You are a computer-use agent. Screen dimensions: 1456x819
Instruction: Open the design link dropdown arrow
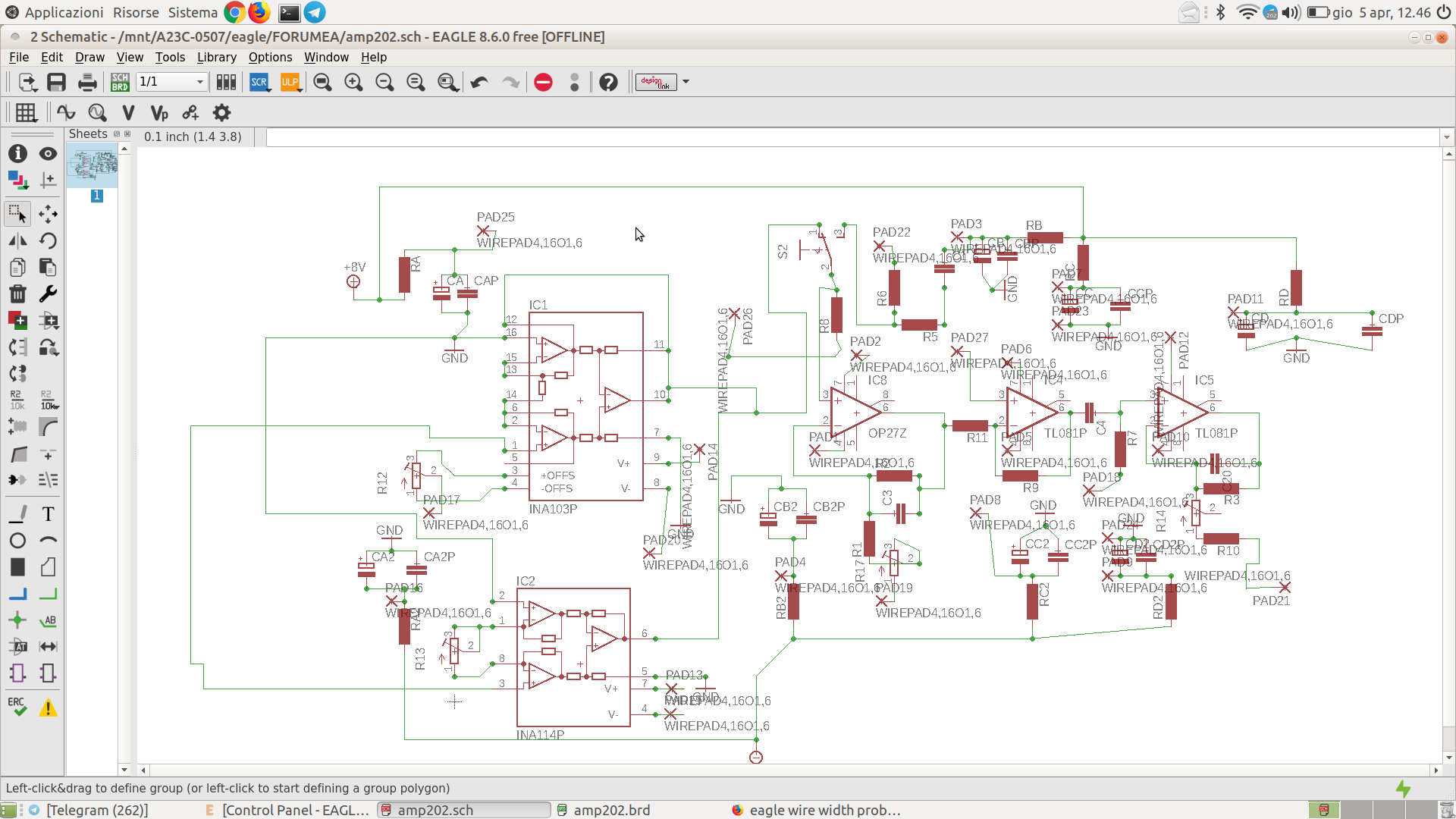pos(686,82)
